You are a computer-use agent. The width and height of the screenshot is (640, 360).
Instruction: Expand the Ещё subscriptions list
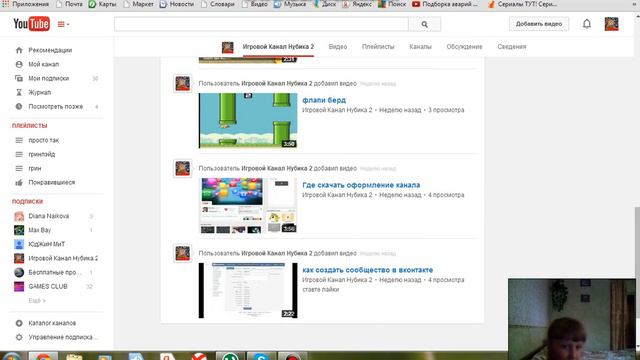point(37,301)
